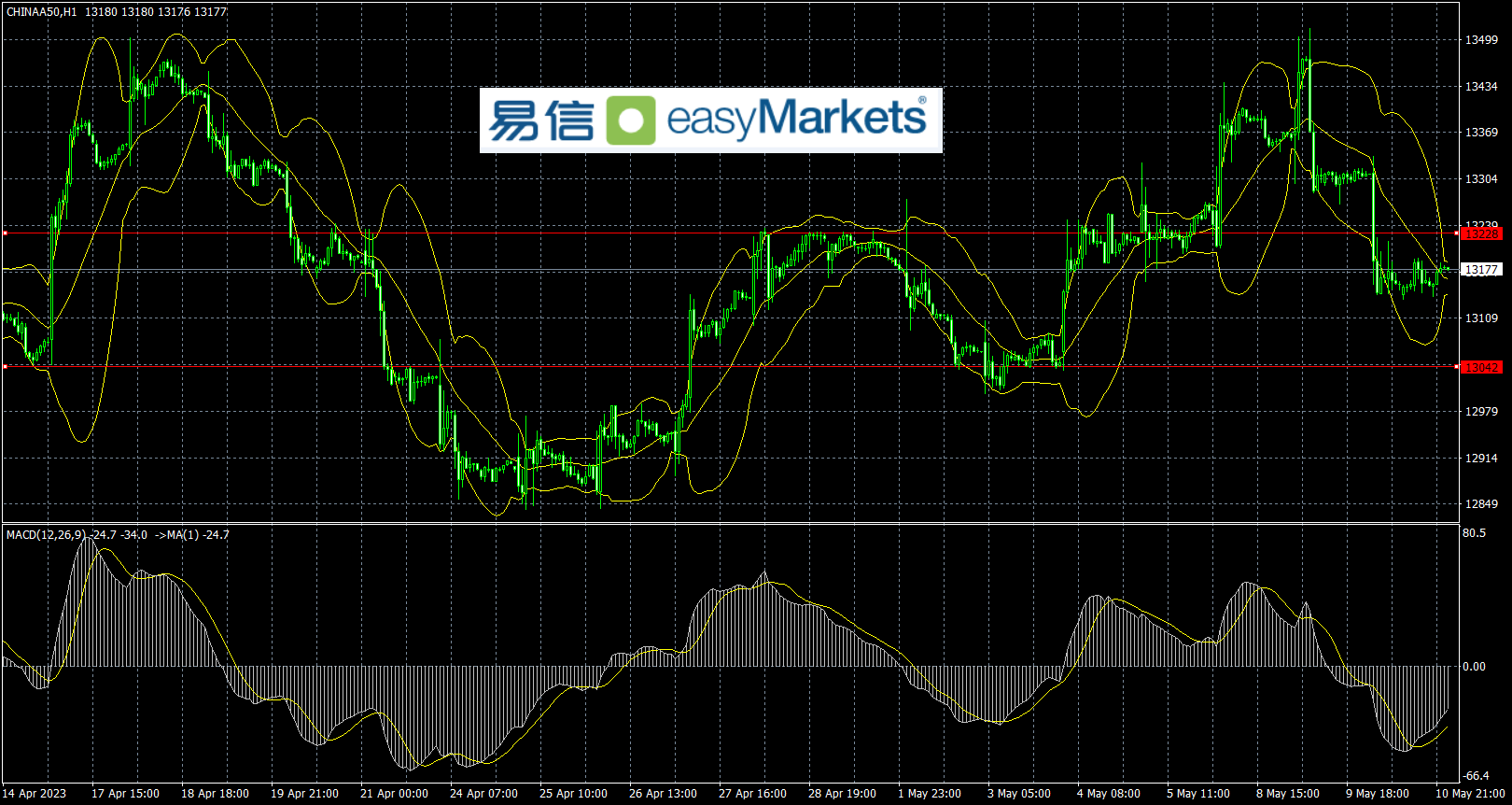
Task: Click the current price tag 13177
Action: (x=1481, y=270)
